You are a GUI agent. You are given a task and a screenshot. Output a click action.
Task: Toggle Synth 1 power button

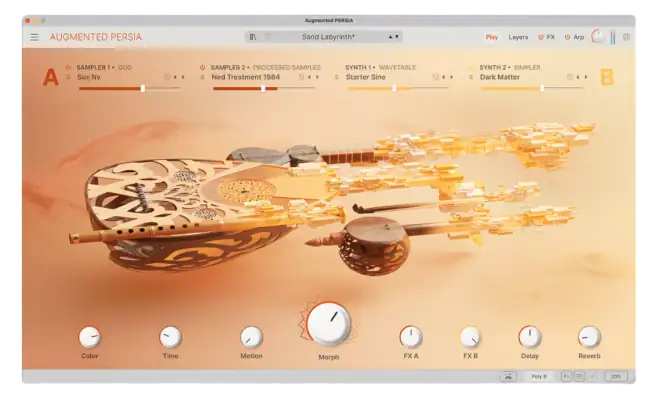337,67
